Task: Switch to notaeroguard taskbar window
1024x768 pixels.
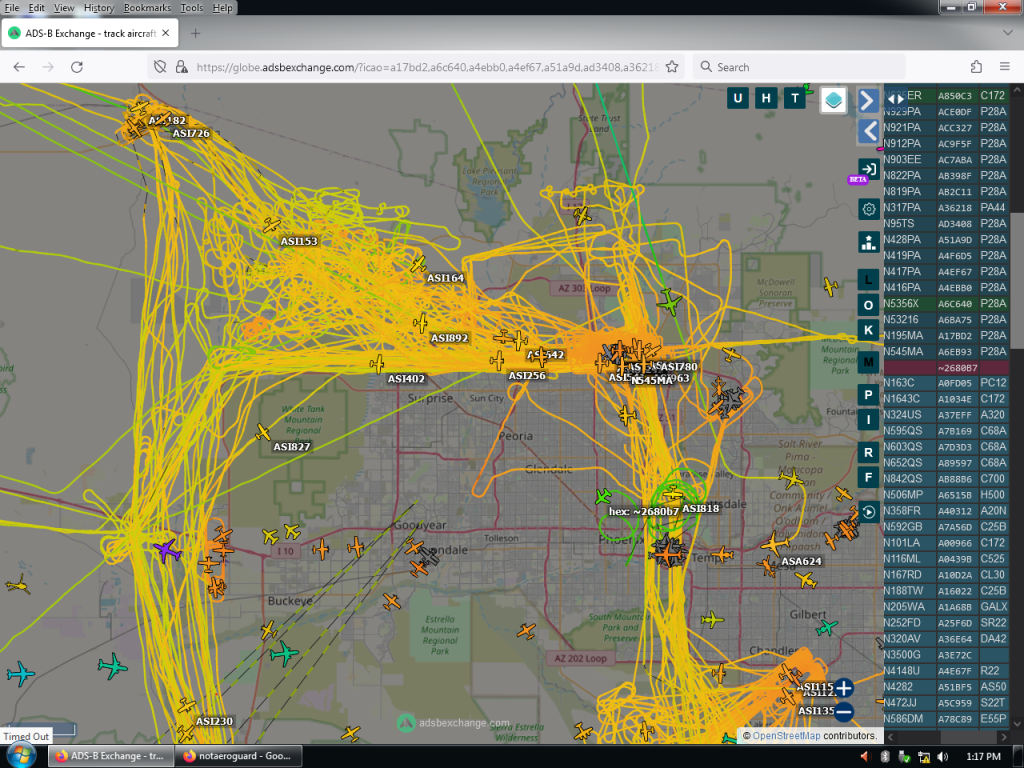Action: click(238, 756)
